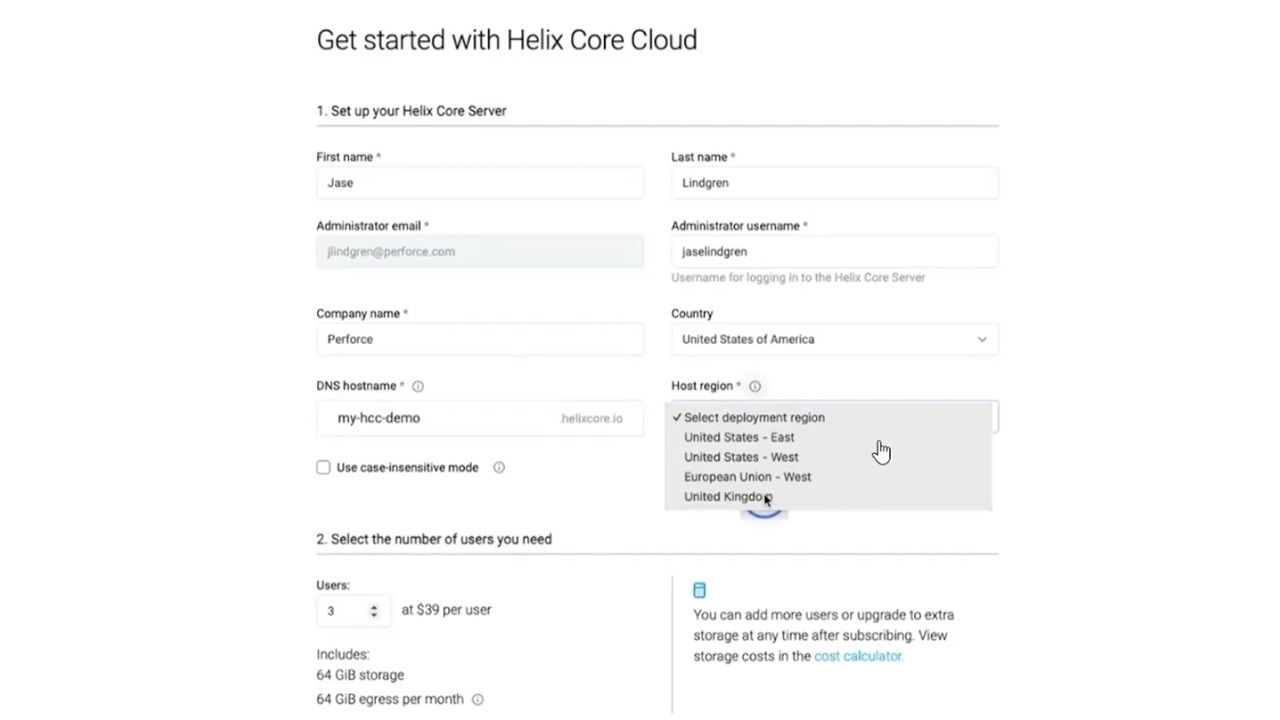The height and width of the screenshot is (720, 1280).
Task: Enable the case-insensitive mode checkbox
Action: (323, 467)
